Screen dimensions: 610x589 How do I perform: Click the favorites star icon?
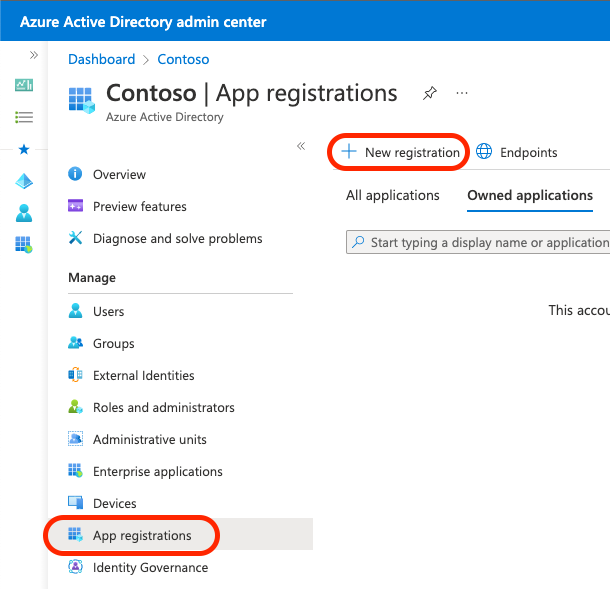(24, 149)
